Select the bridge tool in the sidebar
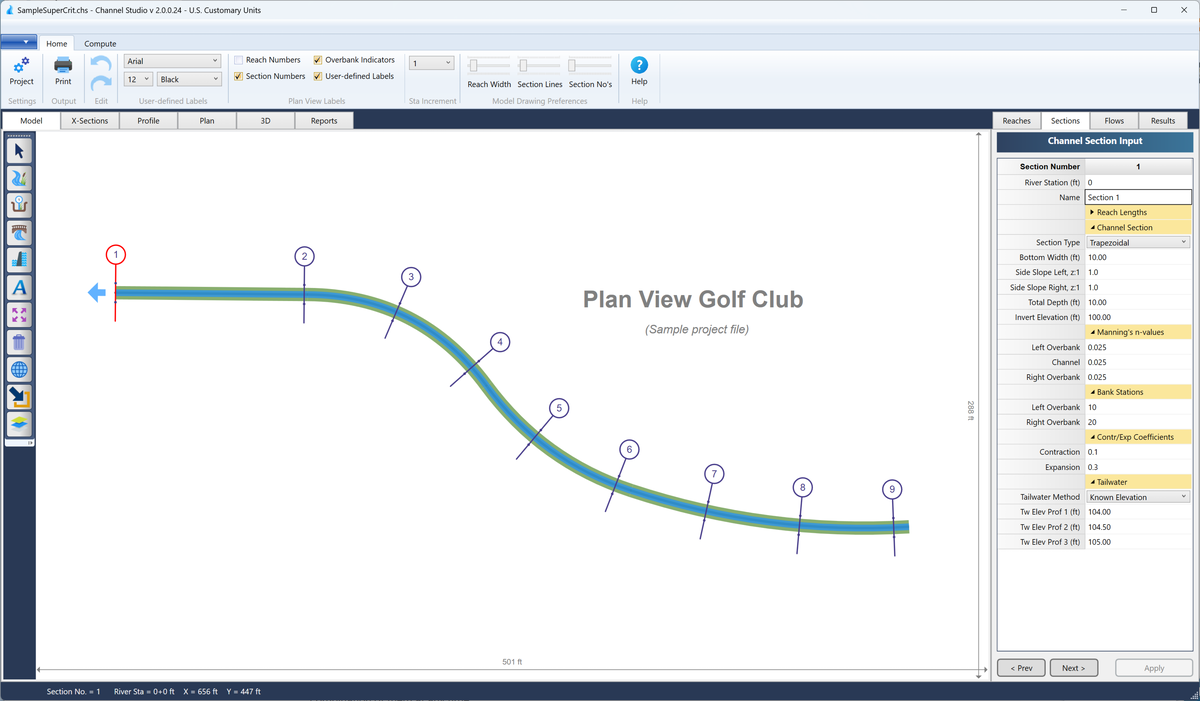1200x701 pixels. click(x=18, y=232)
